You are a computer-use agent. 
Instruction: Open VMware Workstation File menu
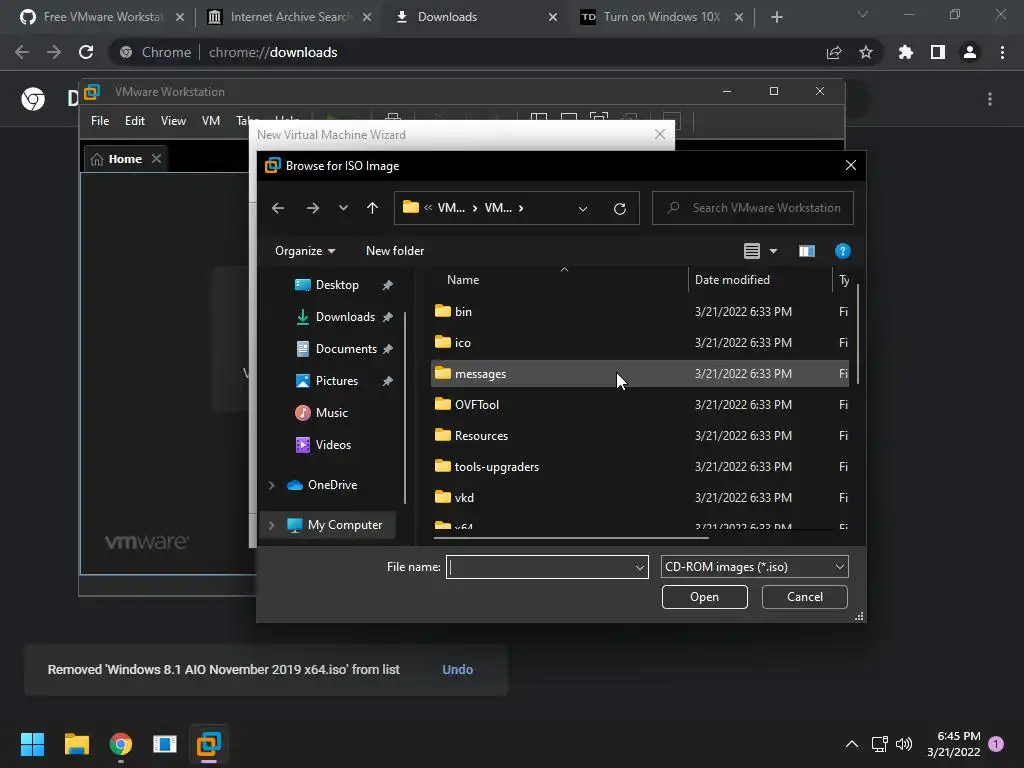(x=100, y=121)
